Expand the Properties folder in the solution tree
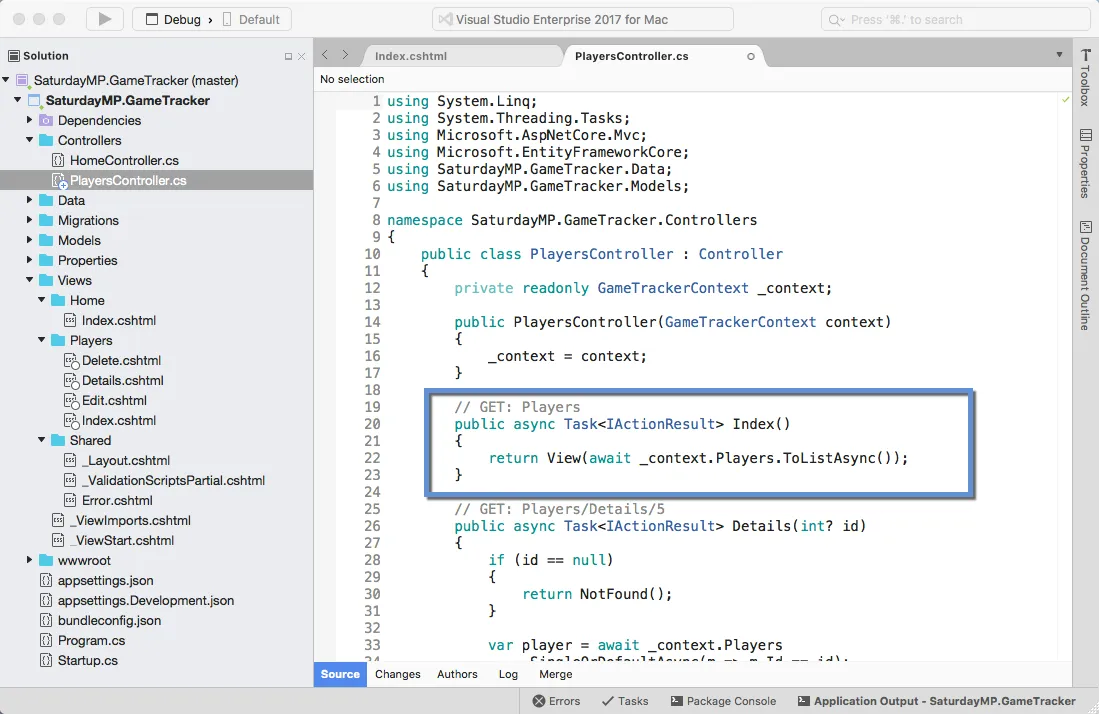The image size is (1099, 714). coord(29,260)
